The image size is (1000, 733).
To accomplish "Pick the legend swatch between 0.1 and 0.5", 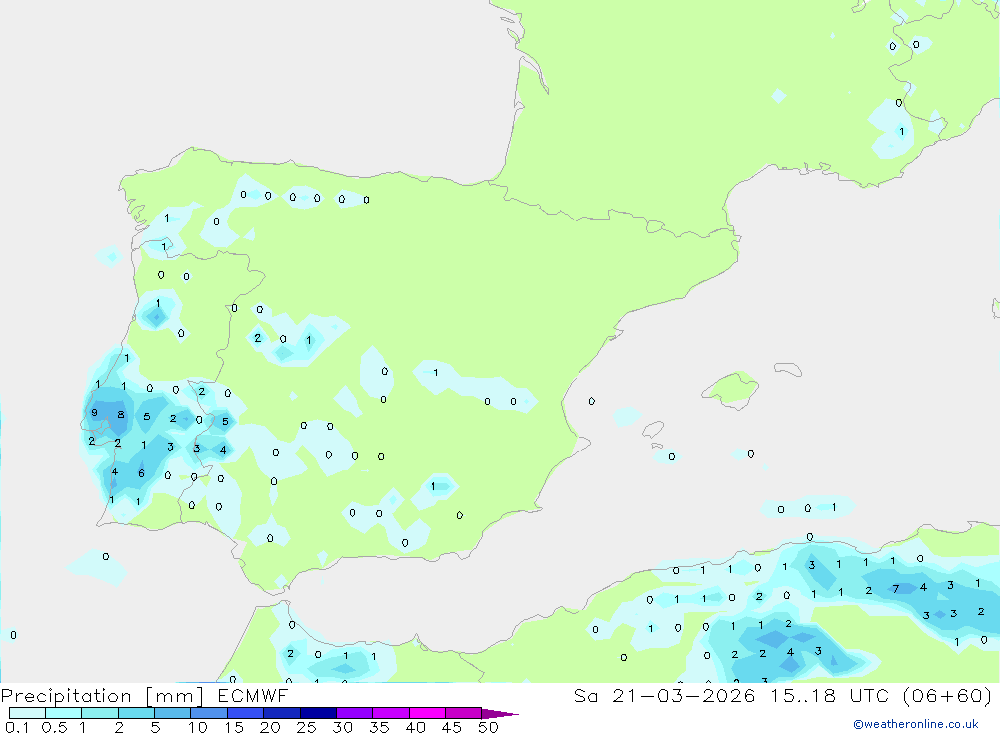I will click(x=27, y=713).
